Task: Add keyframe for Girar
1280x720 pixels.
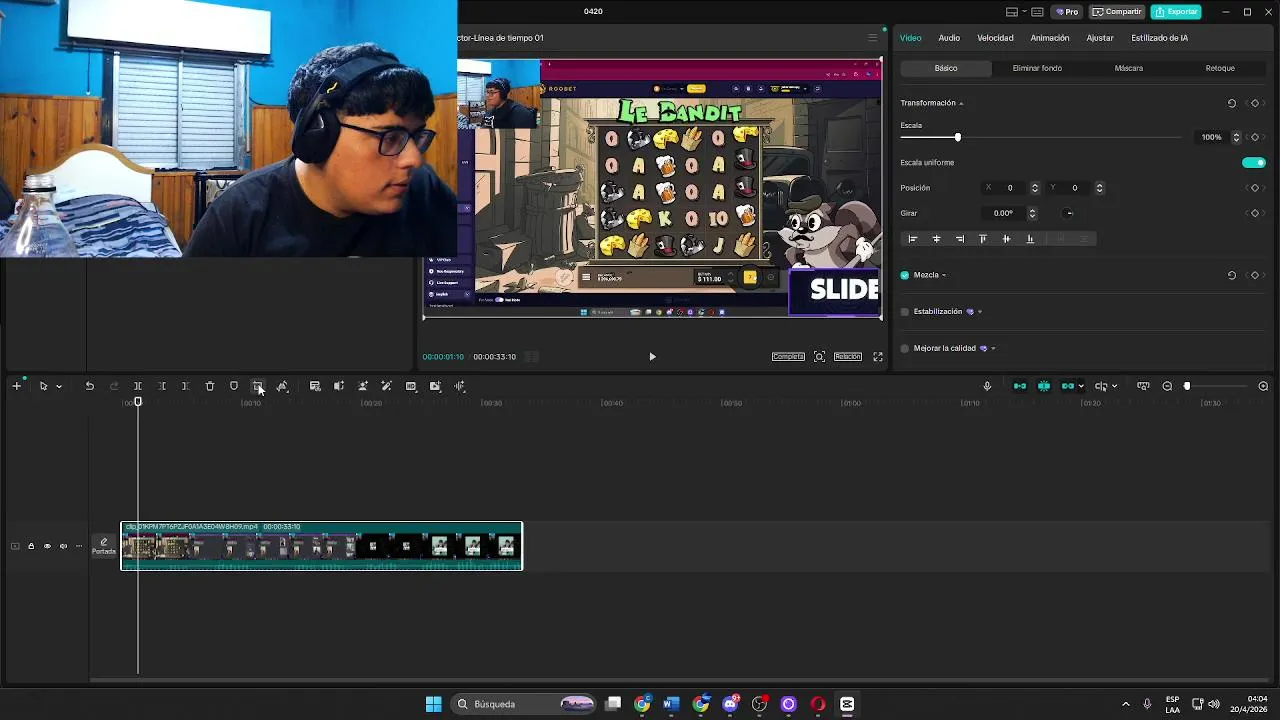Action: [1255, 213]
